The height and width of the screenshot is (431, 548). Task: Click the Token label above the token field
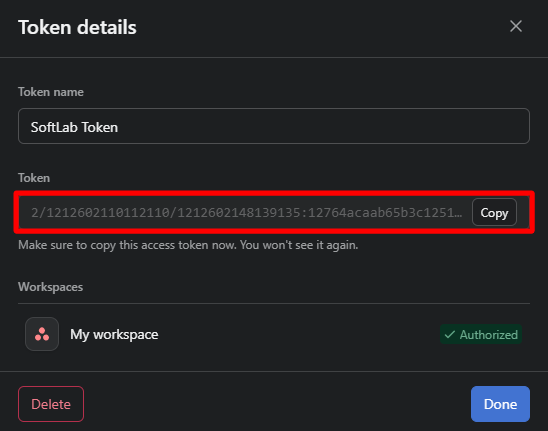point(34,178)
